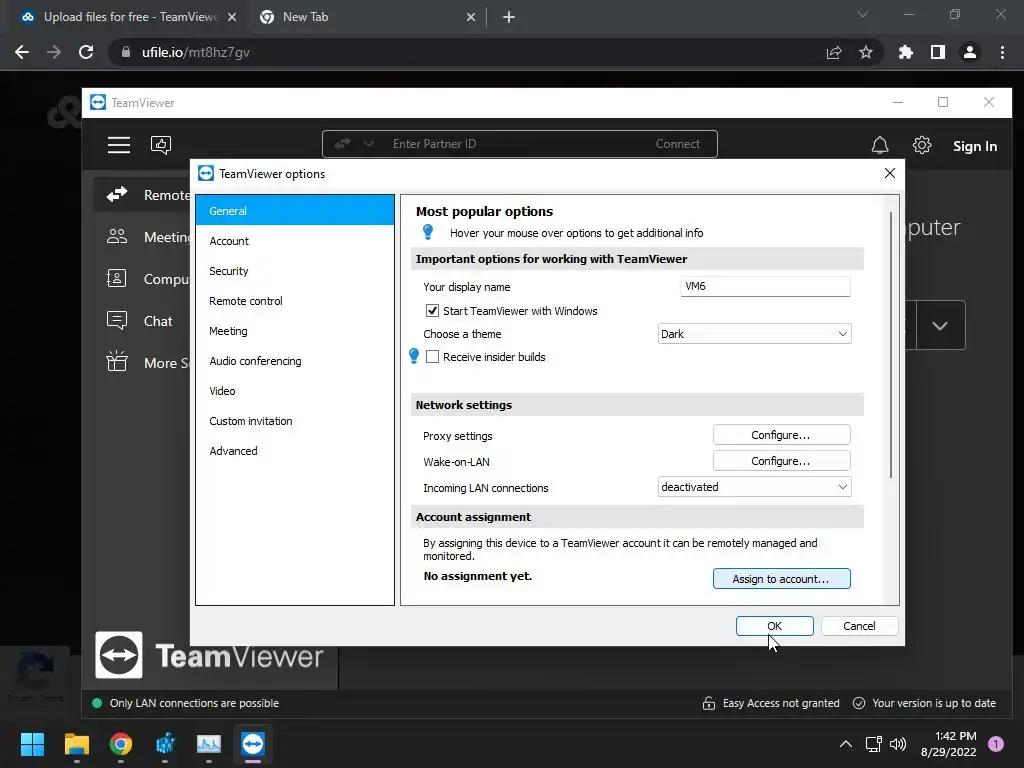Click Configure for Wake-on-LAN
This screenshot has height=768, width=1024.
click(781, 461)
